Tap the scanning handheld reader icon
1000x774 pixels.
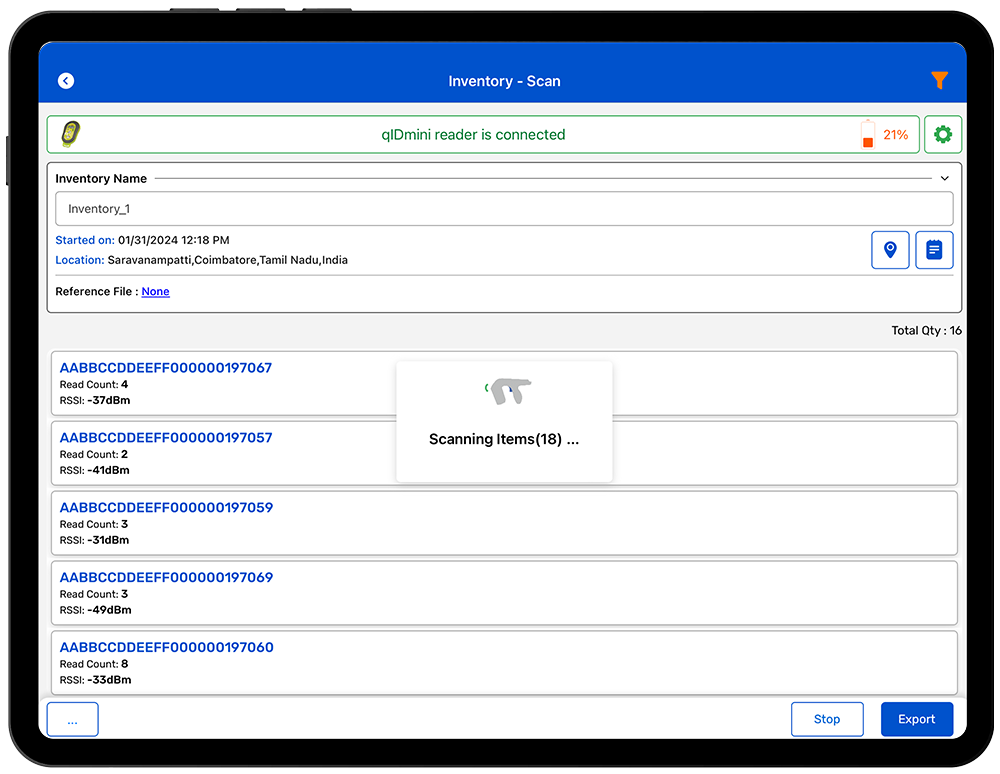click(x=510, y=392)
